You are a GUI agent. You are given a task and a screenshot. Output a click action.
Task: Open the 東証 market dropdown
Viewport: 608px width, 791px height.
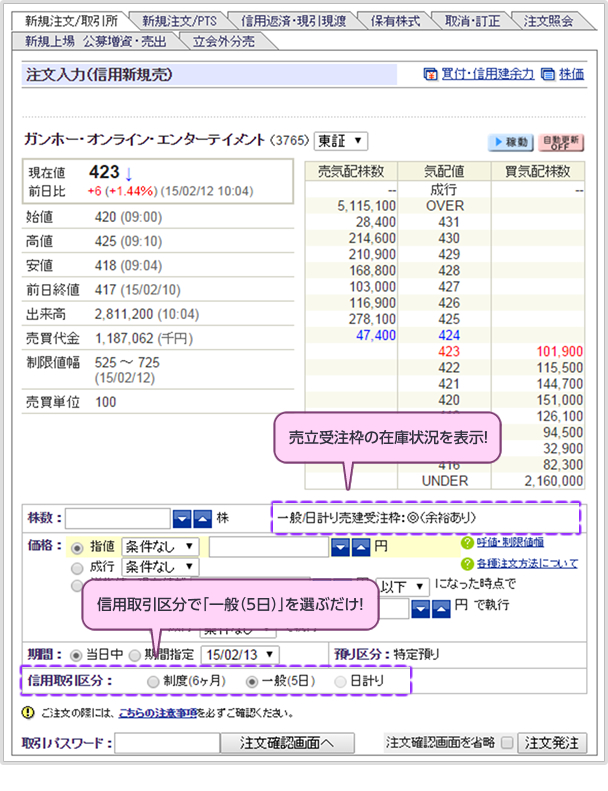coord(341,141)
